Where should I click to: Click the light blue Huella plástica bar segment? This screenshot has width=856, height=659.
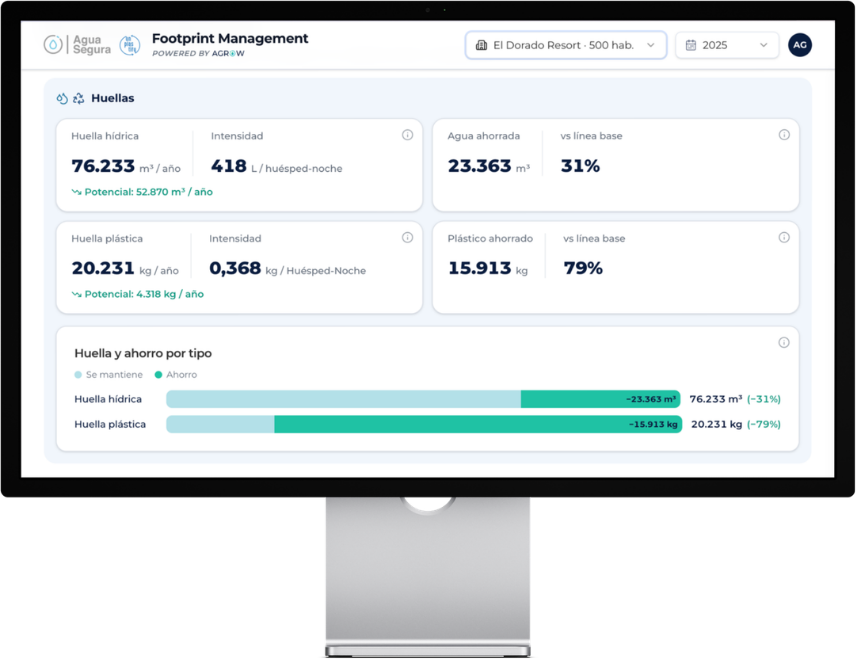(220, 425)
